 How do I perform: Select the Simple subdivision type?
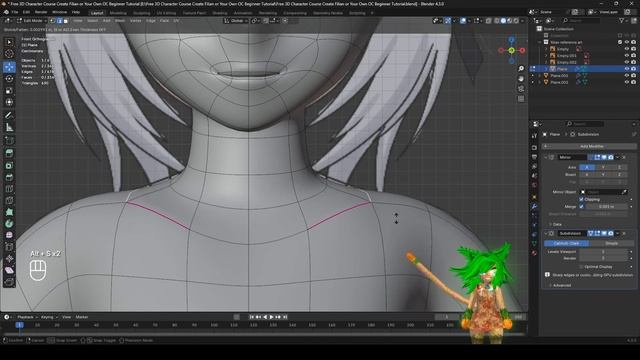611,243
